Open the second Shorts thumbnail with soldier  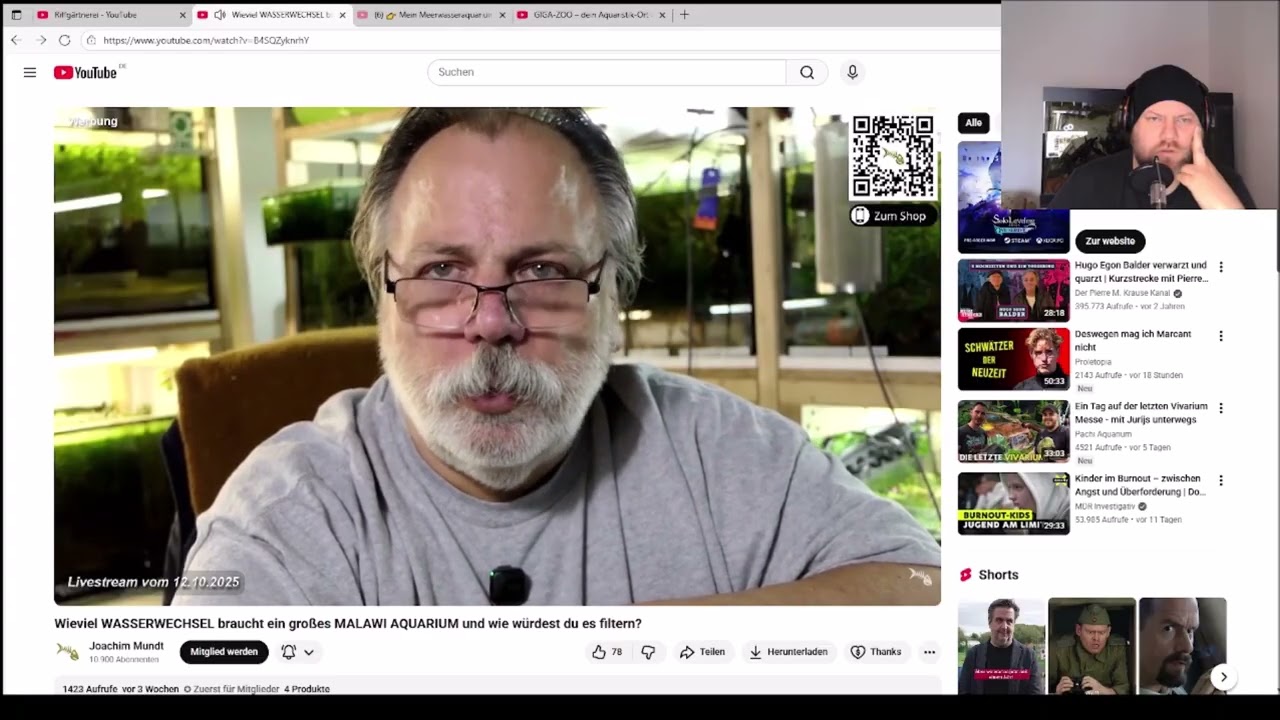point(1092,646)
